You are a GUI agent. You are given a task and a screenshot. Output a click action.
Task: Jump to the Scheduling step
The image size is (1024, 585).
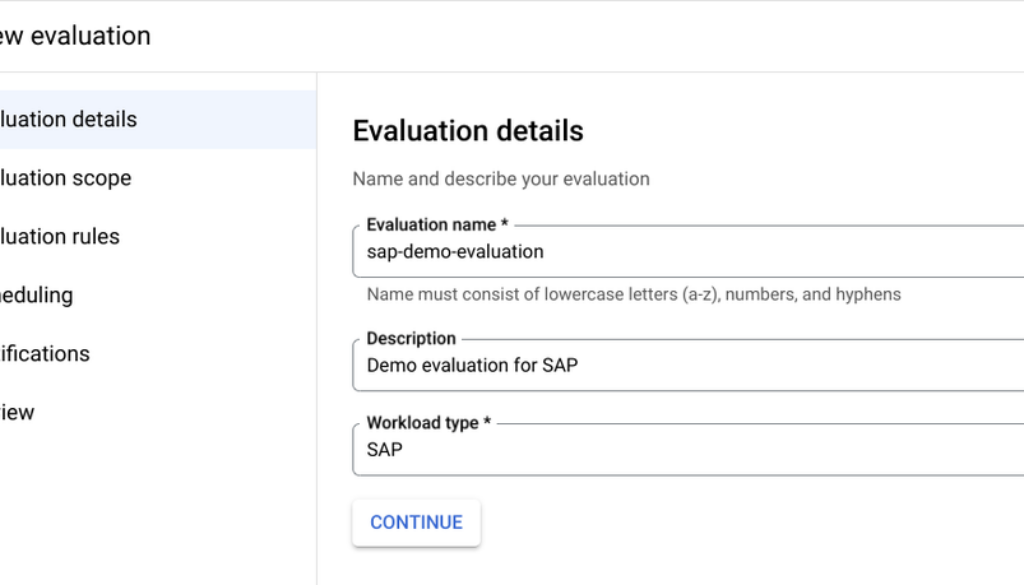click(x=37, y=295)
